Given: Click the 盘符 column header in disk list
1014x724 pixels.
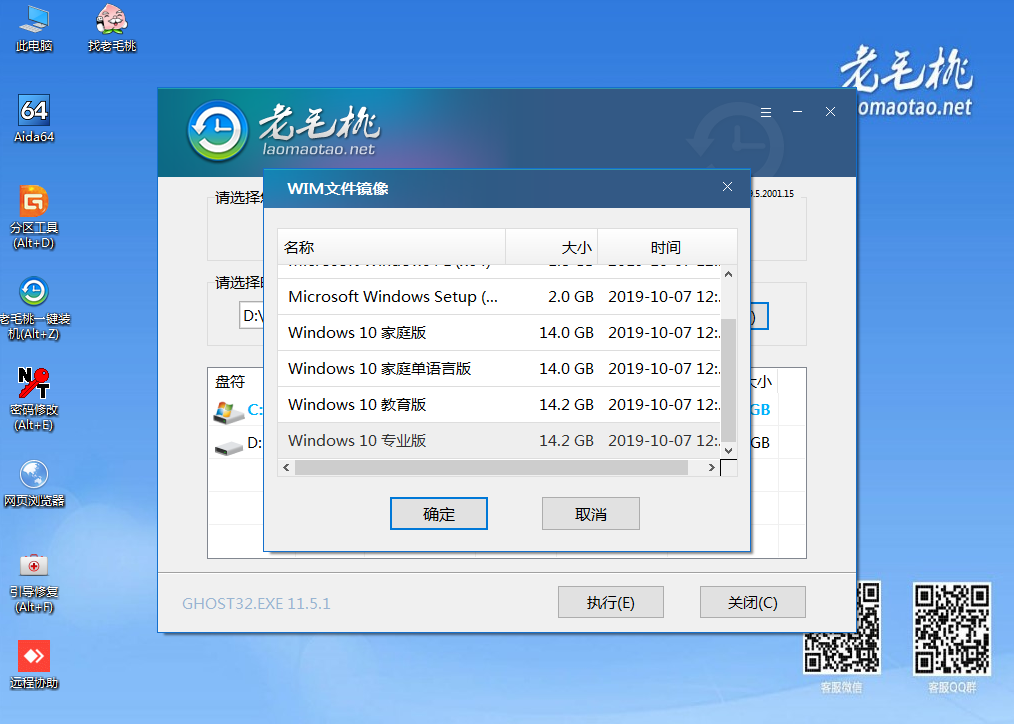Looking at the screenshot, I should point(230,382).
